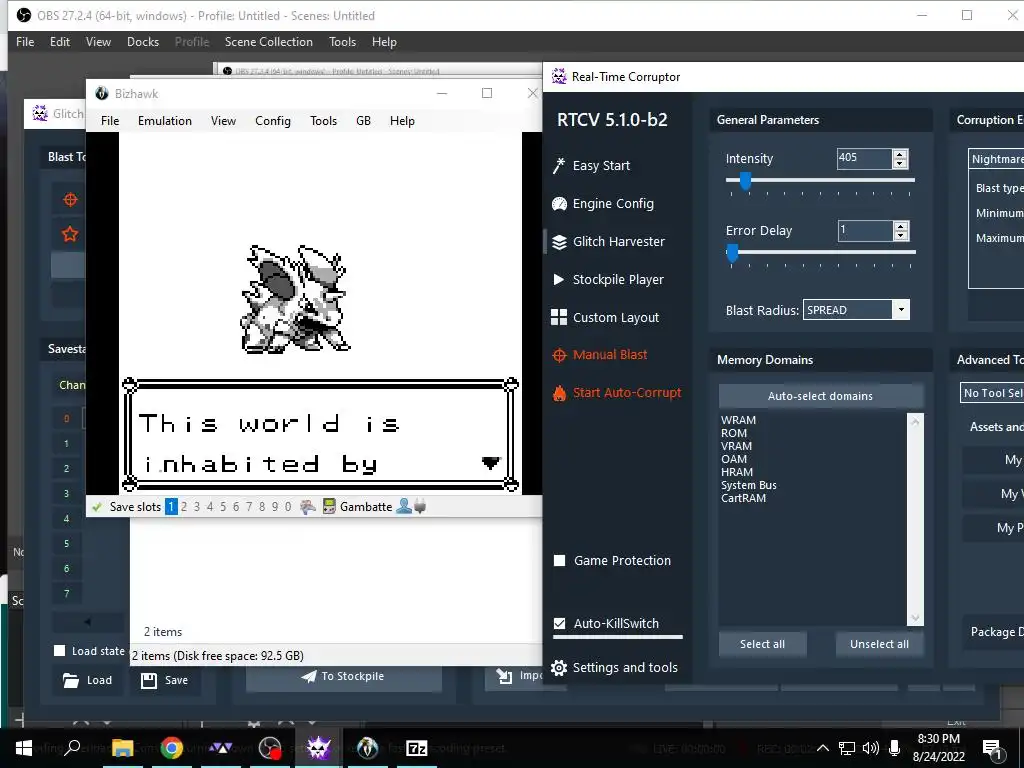Select ROM memory domain
This screenshot has height=768, width=1024.
tap(733, 433)
